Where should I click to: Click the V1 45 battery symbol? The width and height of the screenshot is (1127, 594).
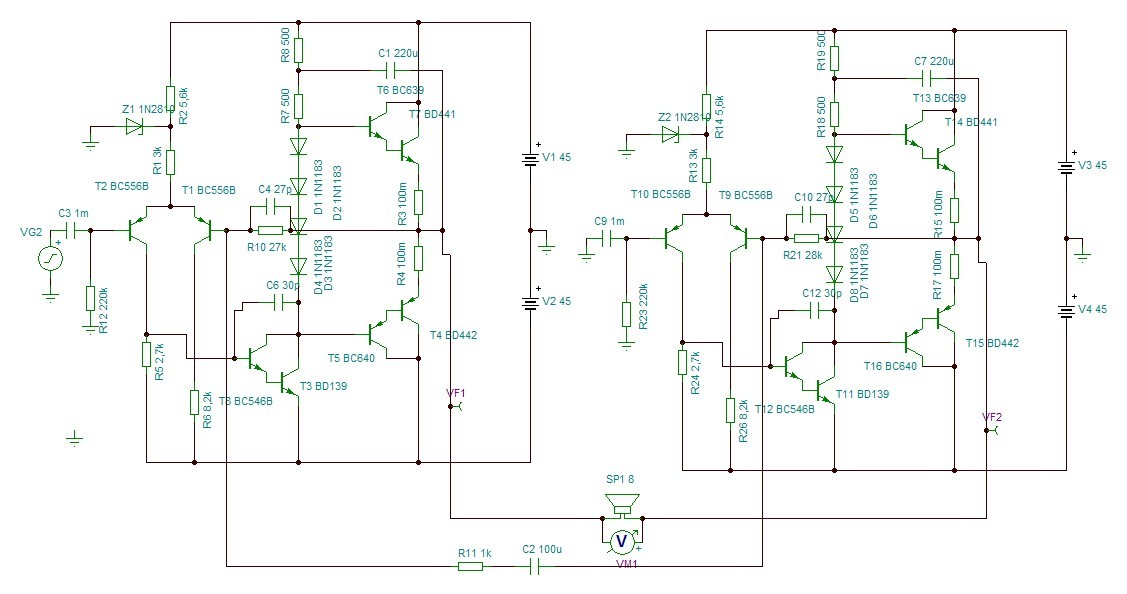point(530,160)
